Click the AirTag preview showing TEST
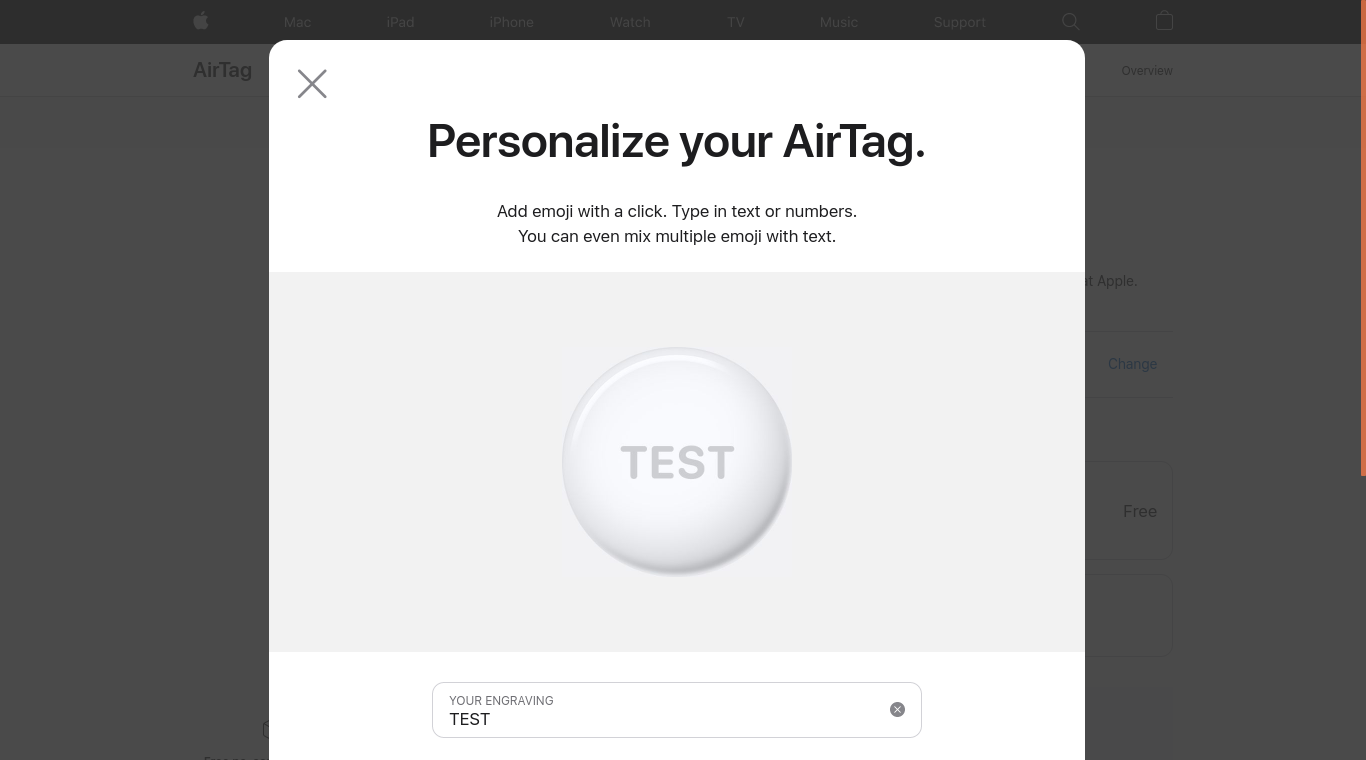The height and width of the screenshot is (760, 1366). 677,461
